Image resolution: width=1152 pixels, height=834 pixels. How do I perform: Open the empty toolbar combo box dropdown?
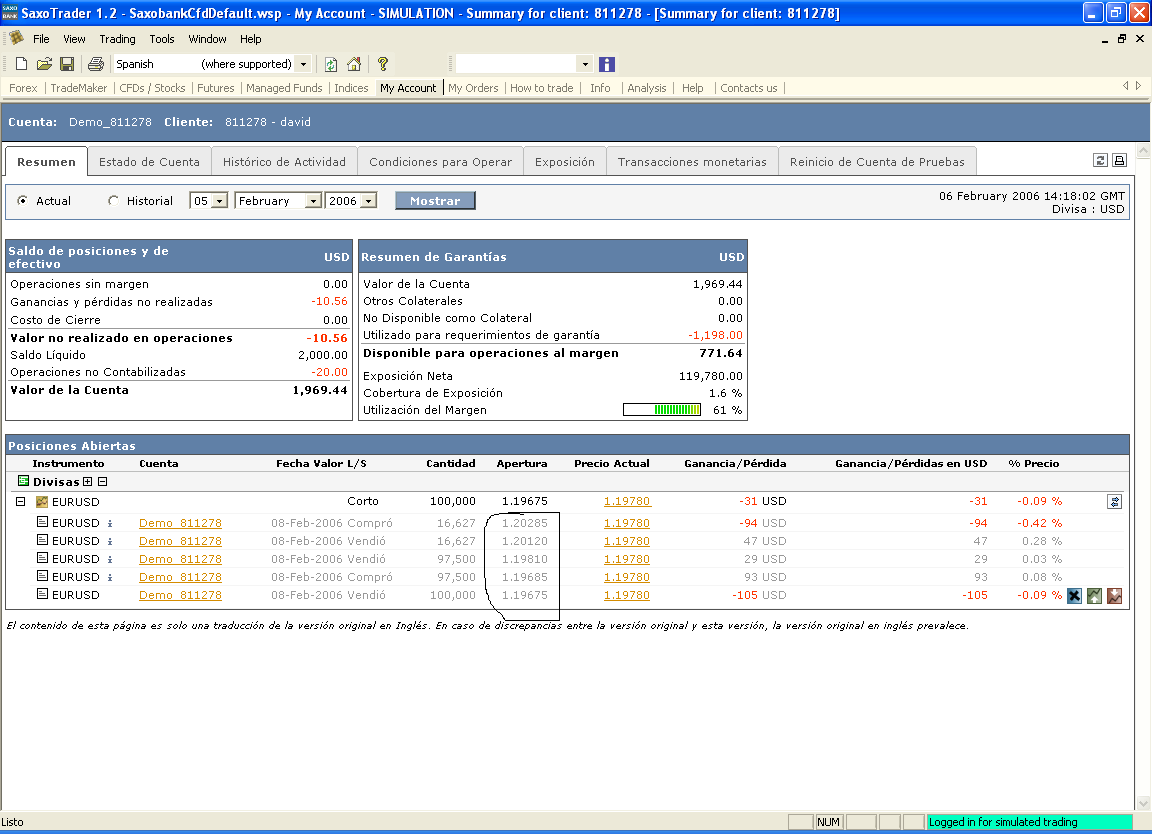click(585, 64)
